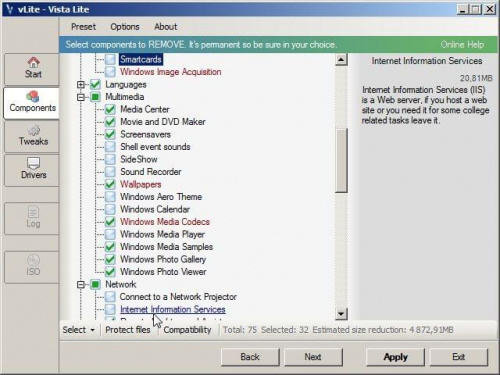
Task: Click Compatibility in the toolbar
Action: 187,330
